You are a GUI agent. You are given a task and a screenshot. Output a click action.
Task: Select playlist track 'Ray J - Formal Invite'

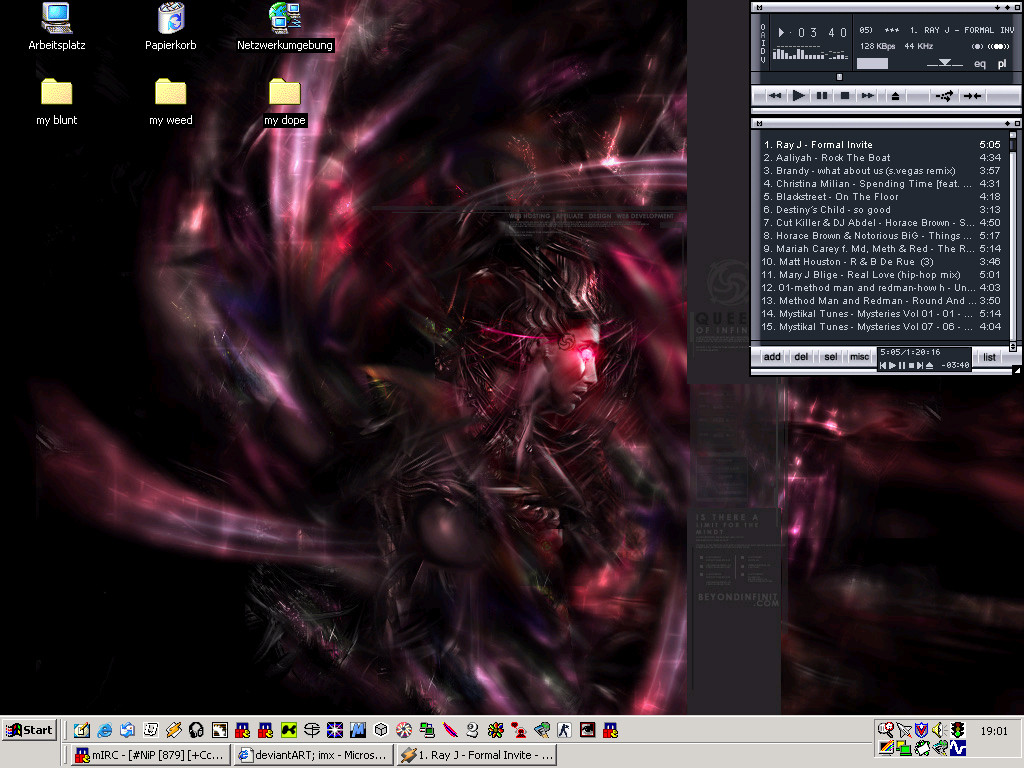pos(882,144)
